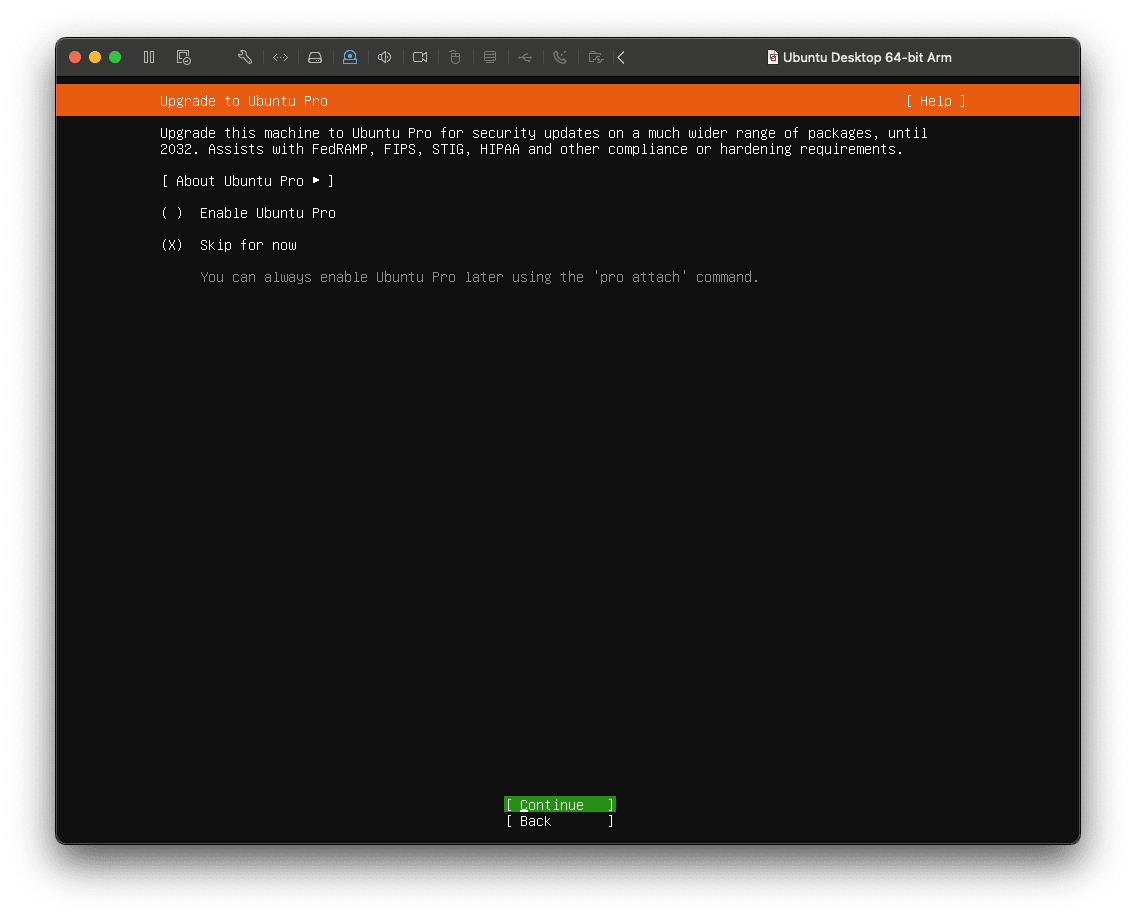Pause the virtual machine
1136x918 pixels.
(x=149, y=57)
